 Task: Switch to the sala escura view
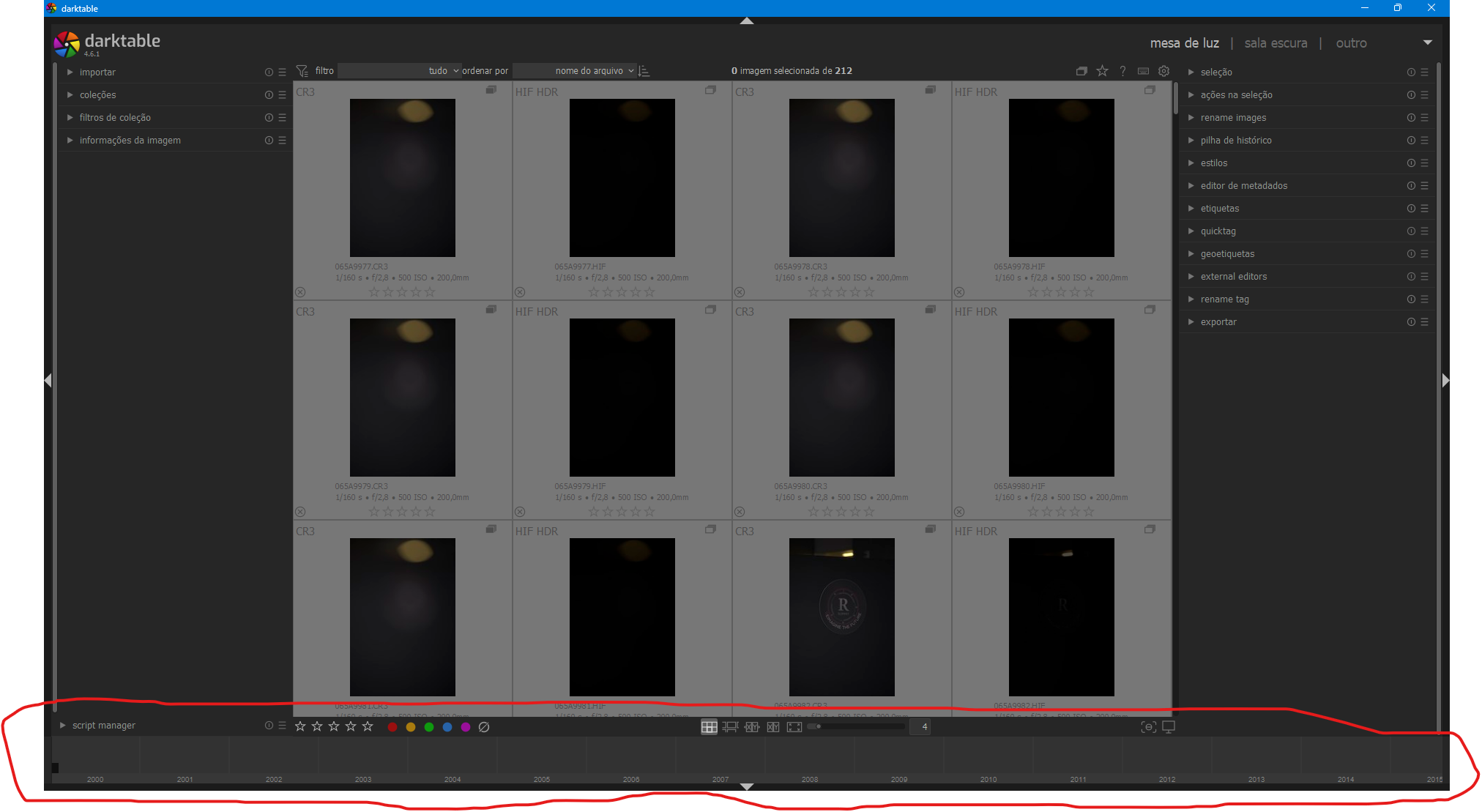click(1276, 43)
